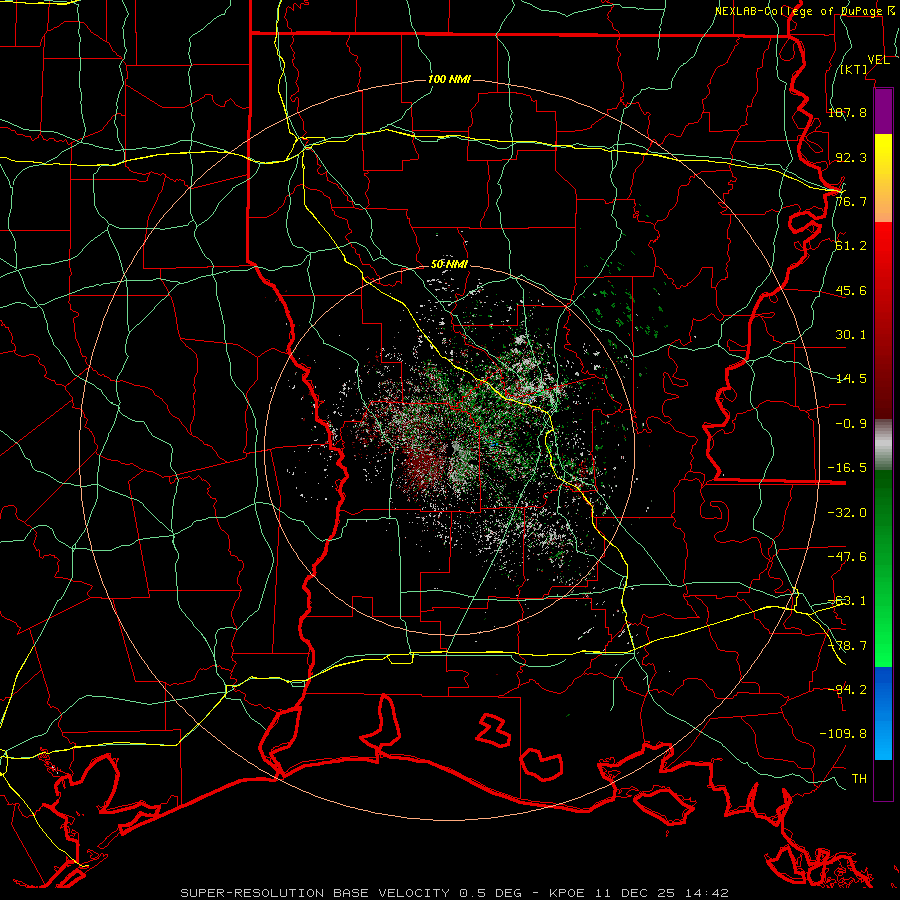900x900 pixels.
Task: Click the yellow-orange band of the color bar
Action: (883, 178)
